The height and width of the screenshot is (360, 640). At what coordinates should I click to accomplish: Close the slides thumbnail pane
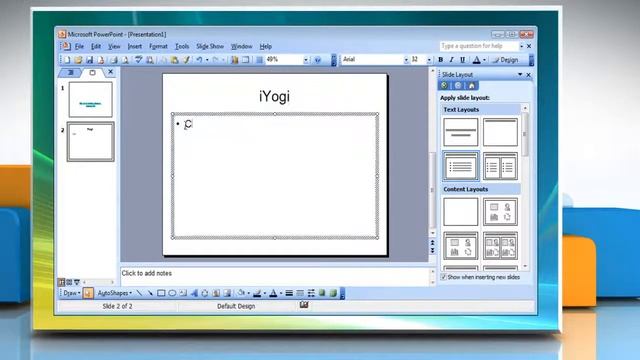[110, 72]
